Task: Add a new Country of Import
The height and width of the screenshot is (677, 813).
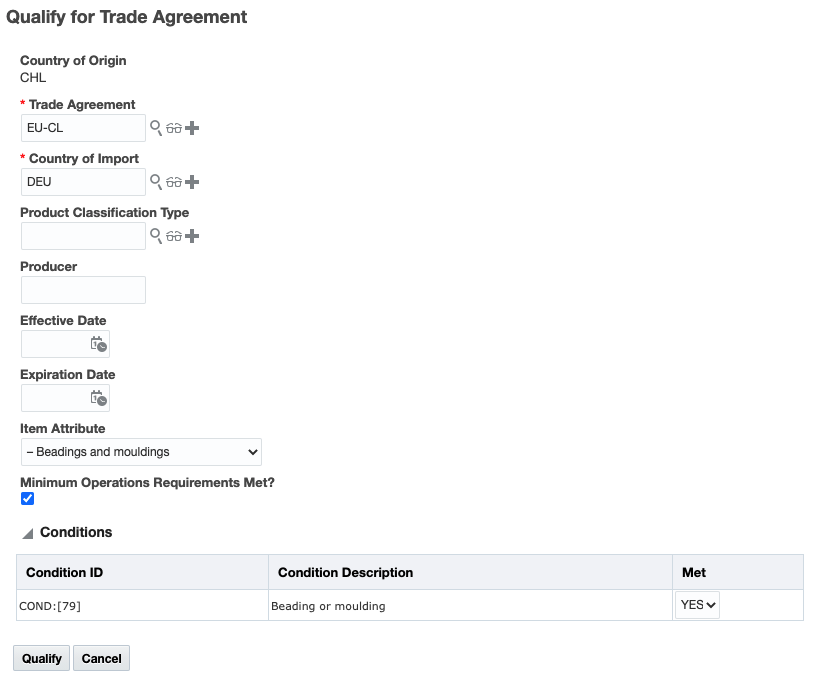Action: (x=193, y=182)
